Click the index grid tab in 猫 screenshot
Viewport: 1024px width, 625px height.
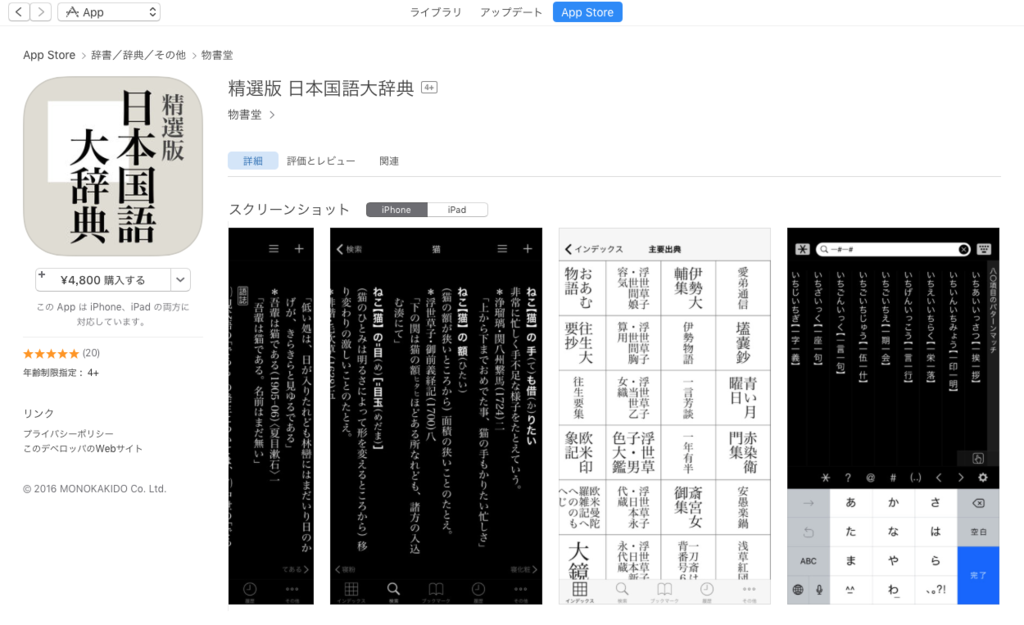click(351, 590)
